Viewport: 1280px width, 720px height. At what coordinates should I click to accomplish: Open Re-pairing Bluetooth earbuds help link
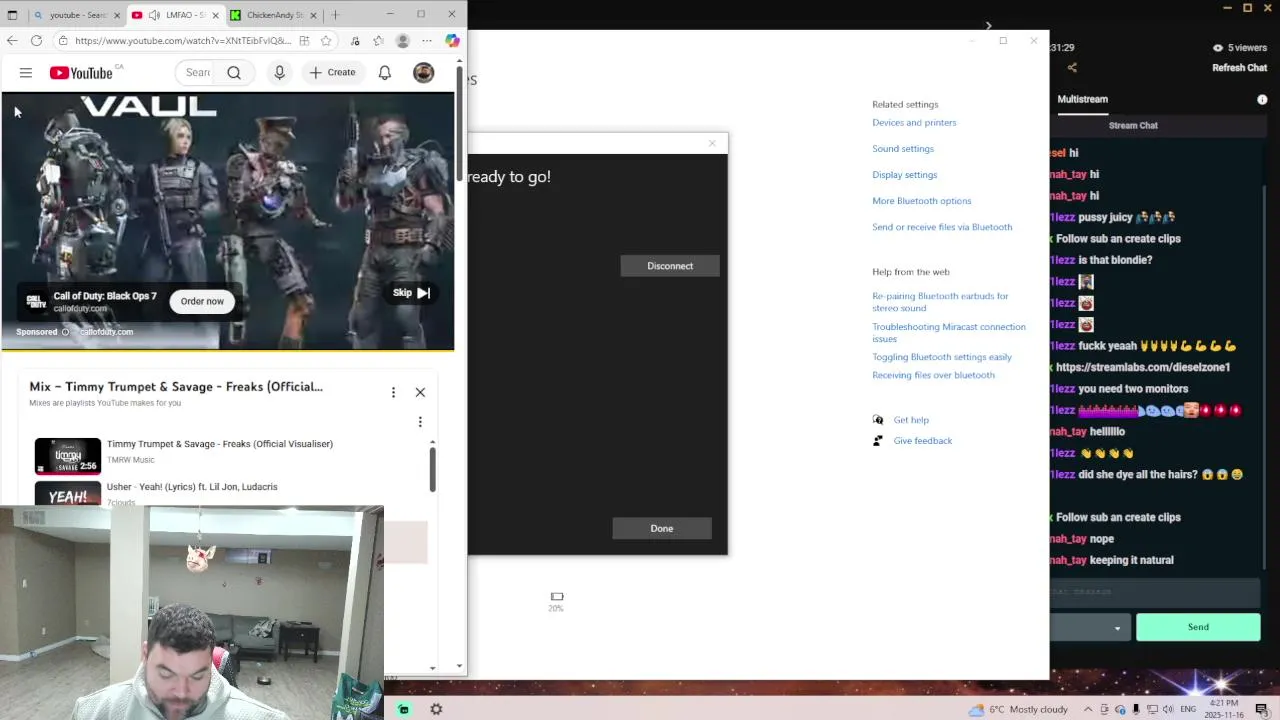click(x=940, y=302)
